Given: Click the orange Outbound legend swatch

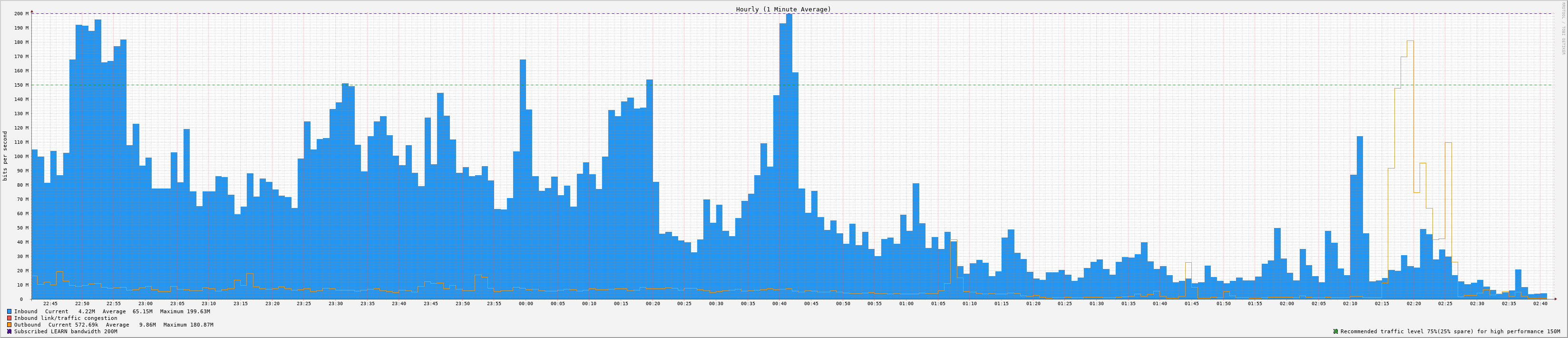Looking at the screenshot, I should coord(9,325).
